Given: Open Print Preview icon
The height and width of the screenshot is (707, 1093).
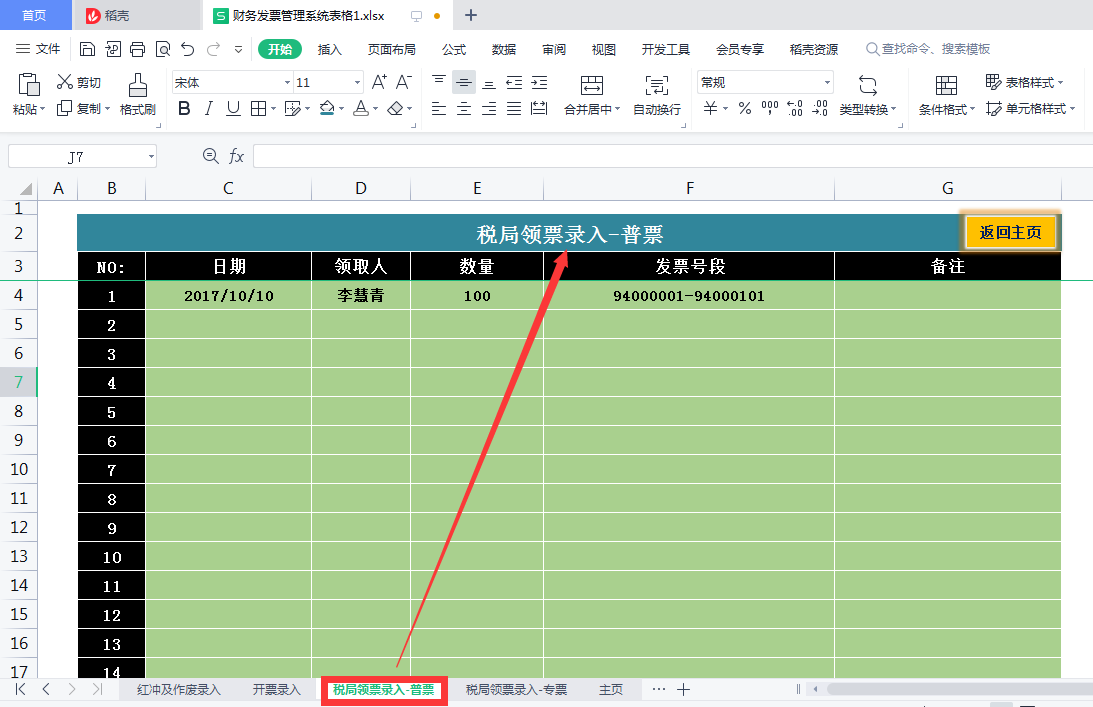Looking at the screenshot, I should (x=162, y=49).
